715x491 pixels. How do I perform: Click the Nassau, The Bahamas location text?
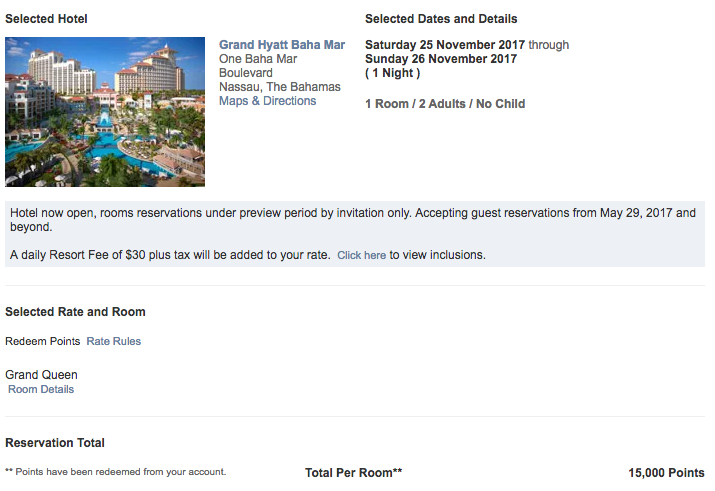[279, 87]
